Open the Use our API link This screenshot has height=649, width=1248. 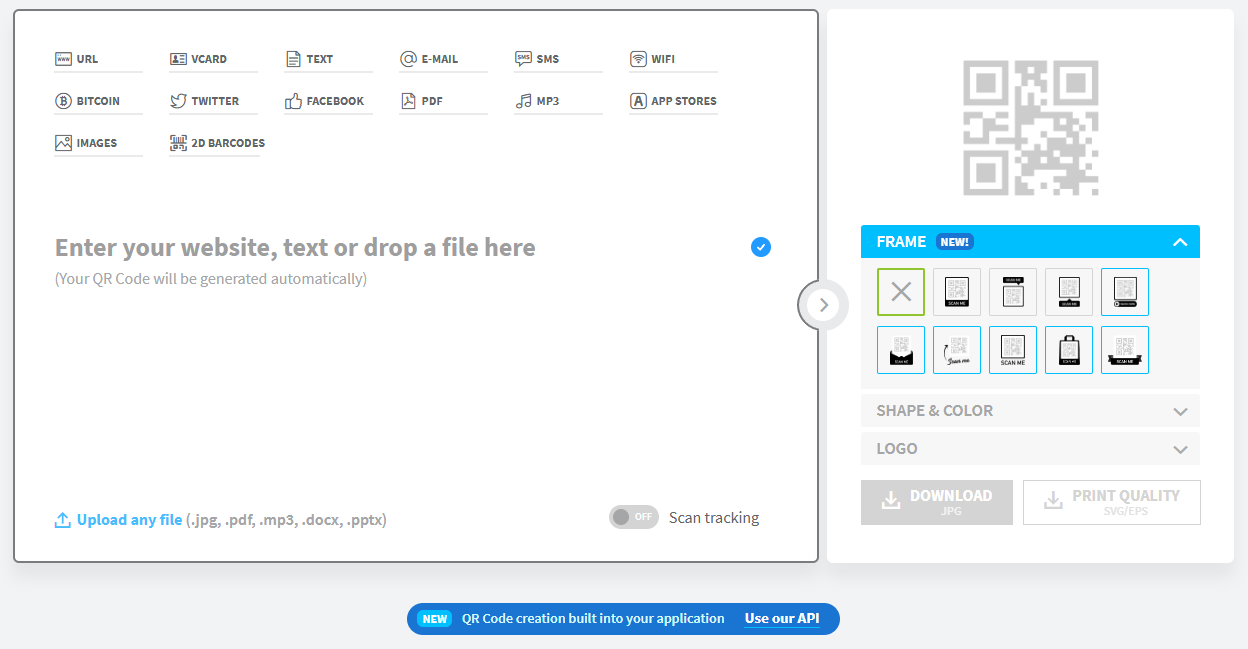(782, 619)
